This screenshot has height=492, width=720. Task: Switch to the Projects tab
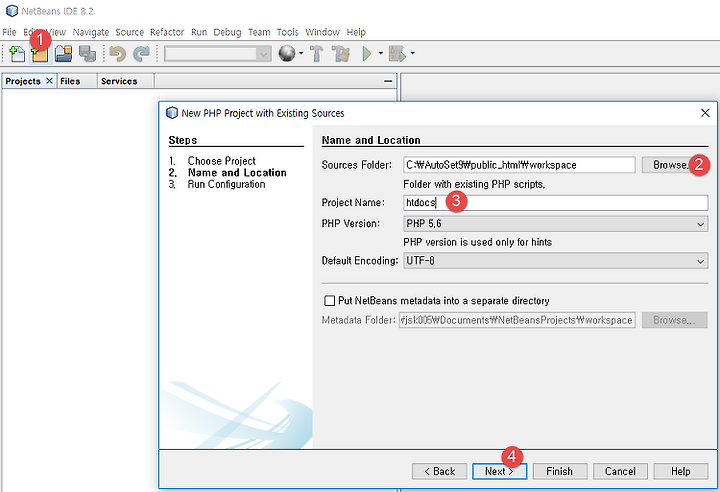click(23, 81)
